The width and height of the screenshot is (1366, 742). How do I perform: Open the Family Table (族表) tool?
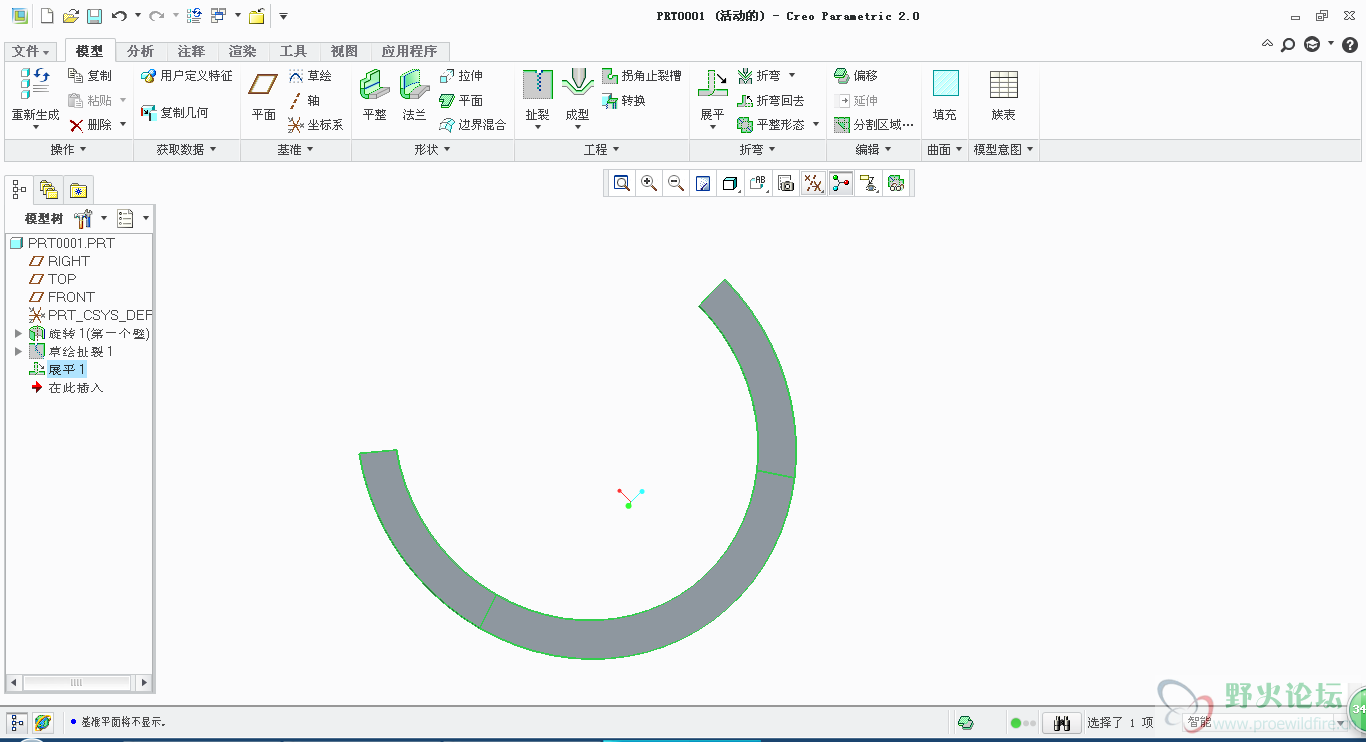click(x=1003, y=85)
